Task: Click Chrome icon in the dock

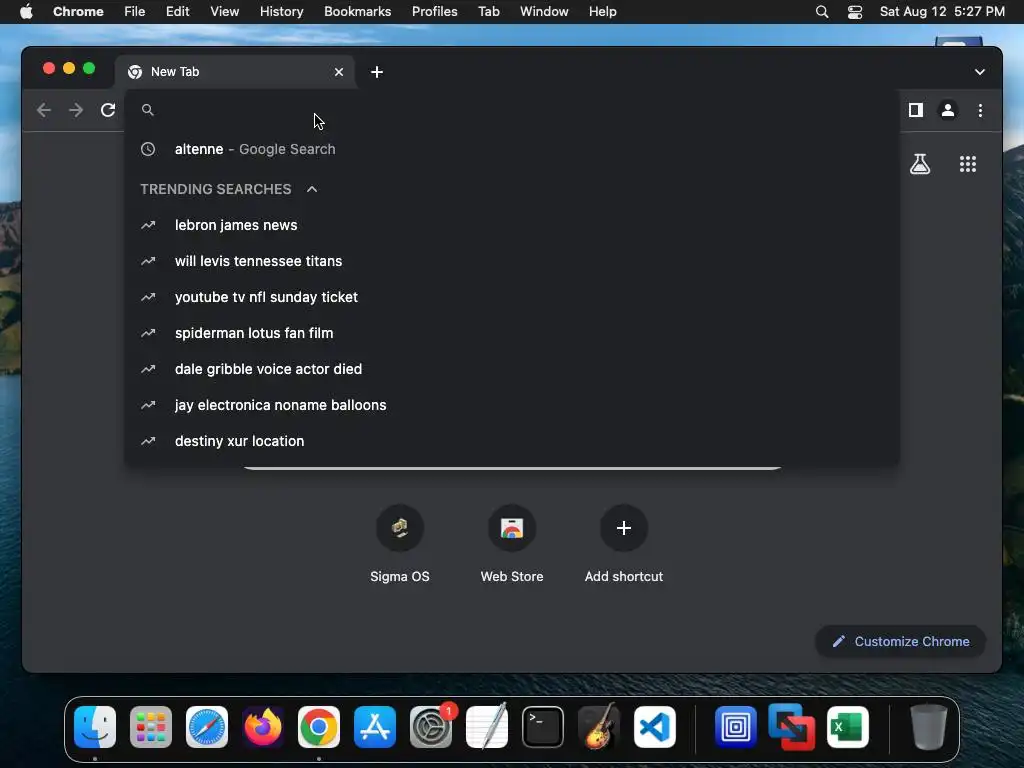Action: [319, 726]
